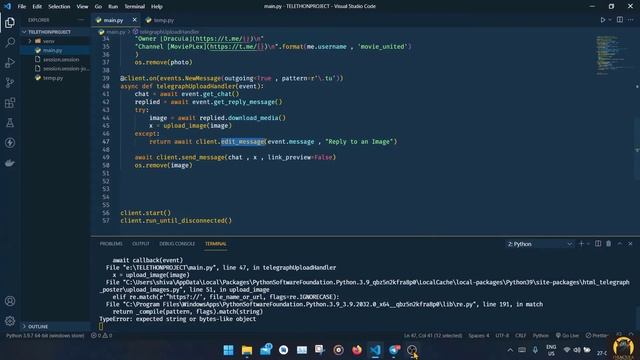Open the Explorer view in activity bar
640x360 pixels.
click(x=10, y=22)
